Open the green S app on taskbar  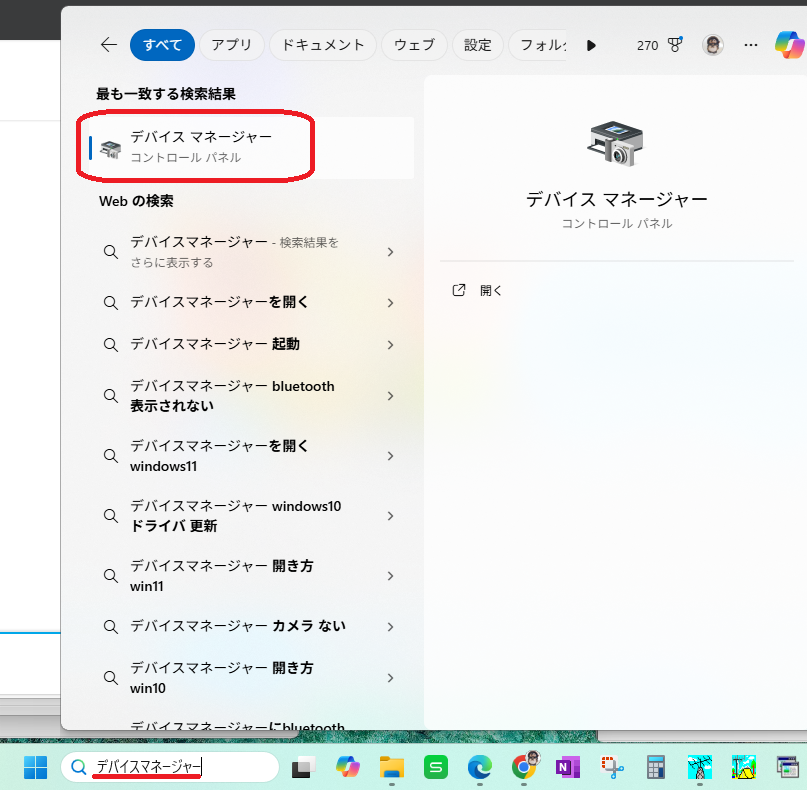click(436, 767)
